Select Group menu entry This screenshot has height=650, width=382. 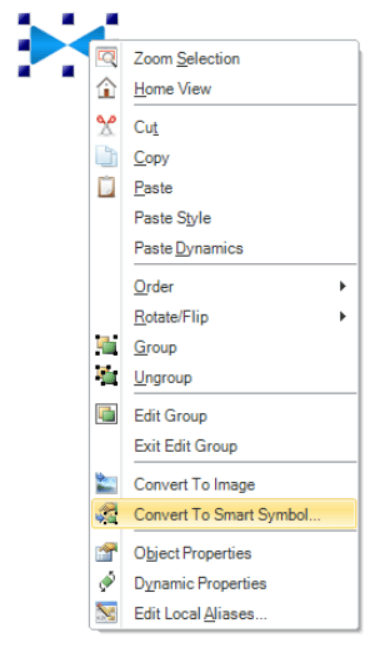[224, 347]
